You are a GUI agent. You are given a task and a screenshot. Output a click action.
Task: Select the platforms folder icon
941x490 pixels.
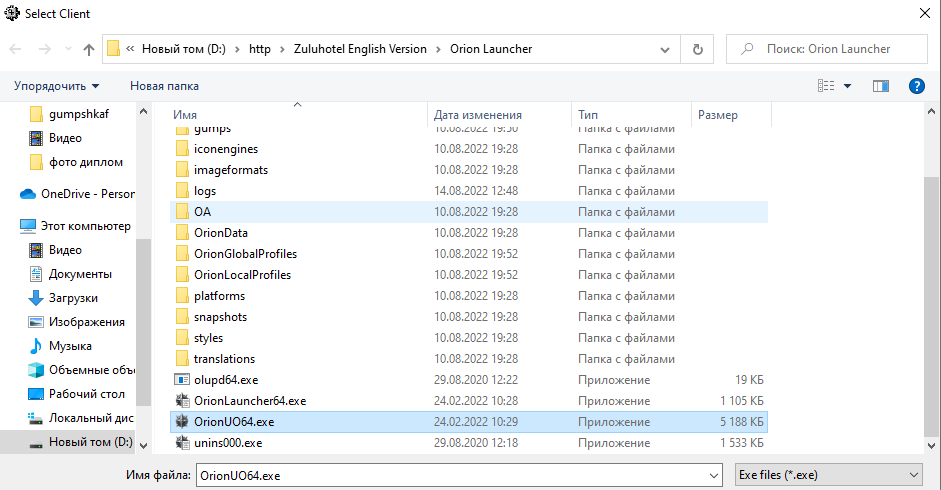click(x=182, y=296)
